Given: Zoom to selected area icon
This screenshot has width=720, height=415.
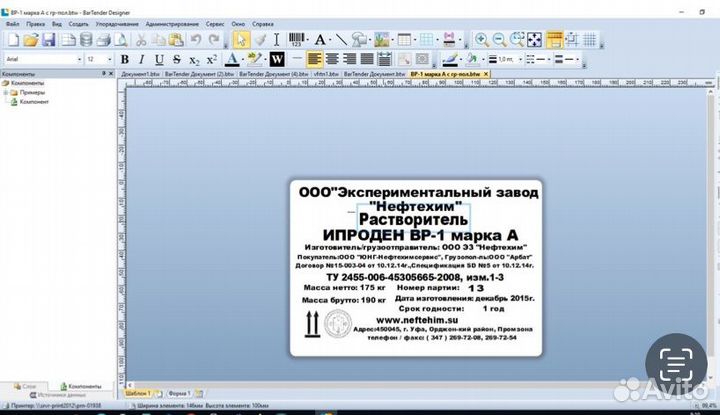Looking at the screenshot, I should pos(517,40).
